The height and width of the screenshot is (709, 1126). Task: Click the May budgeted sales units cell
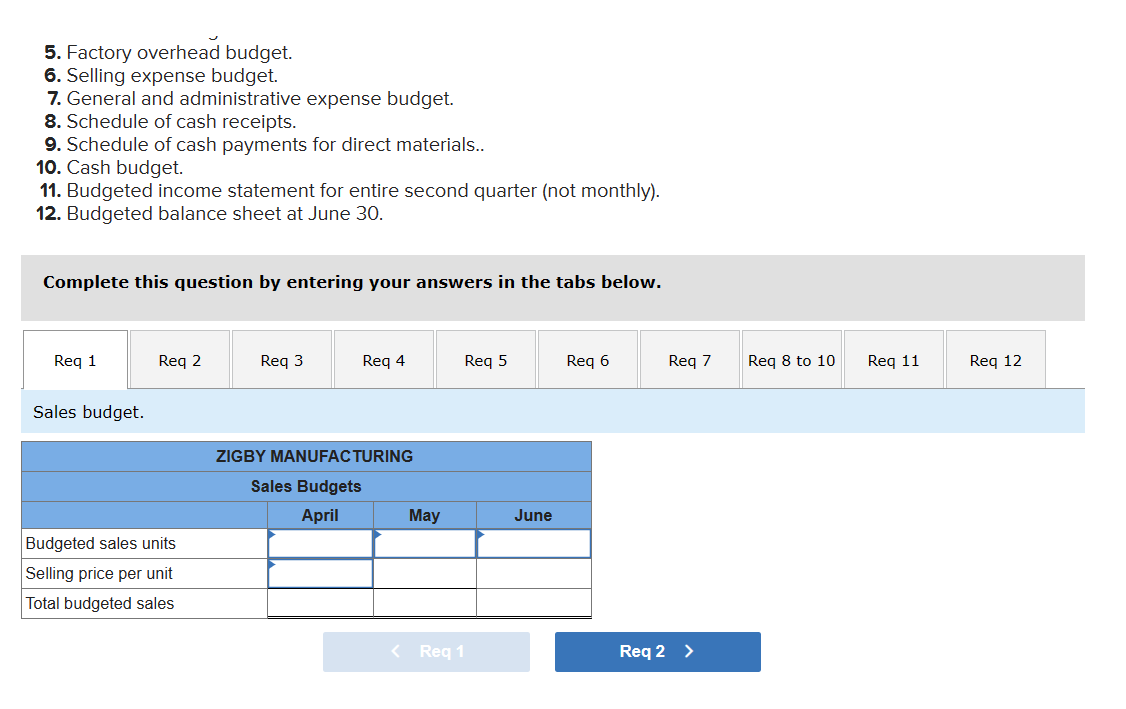424,543
